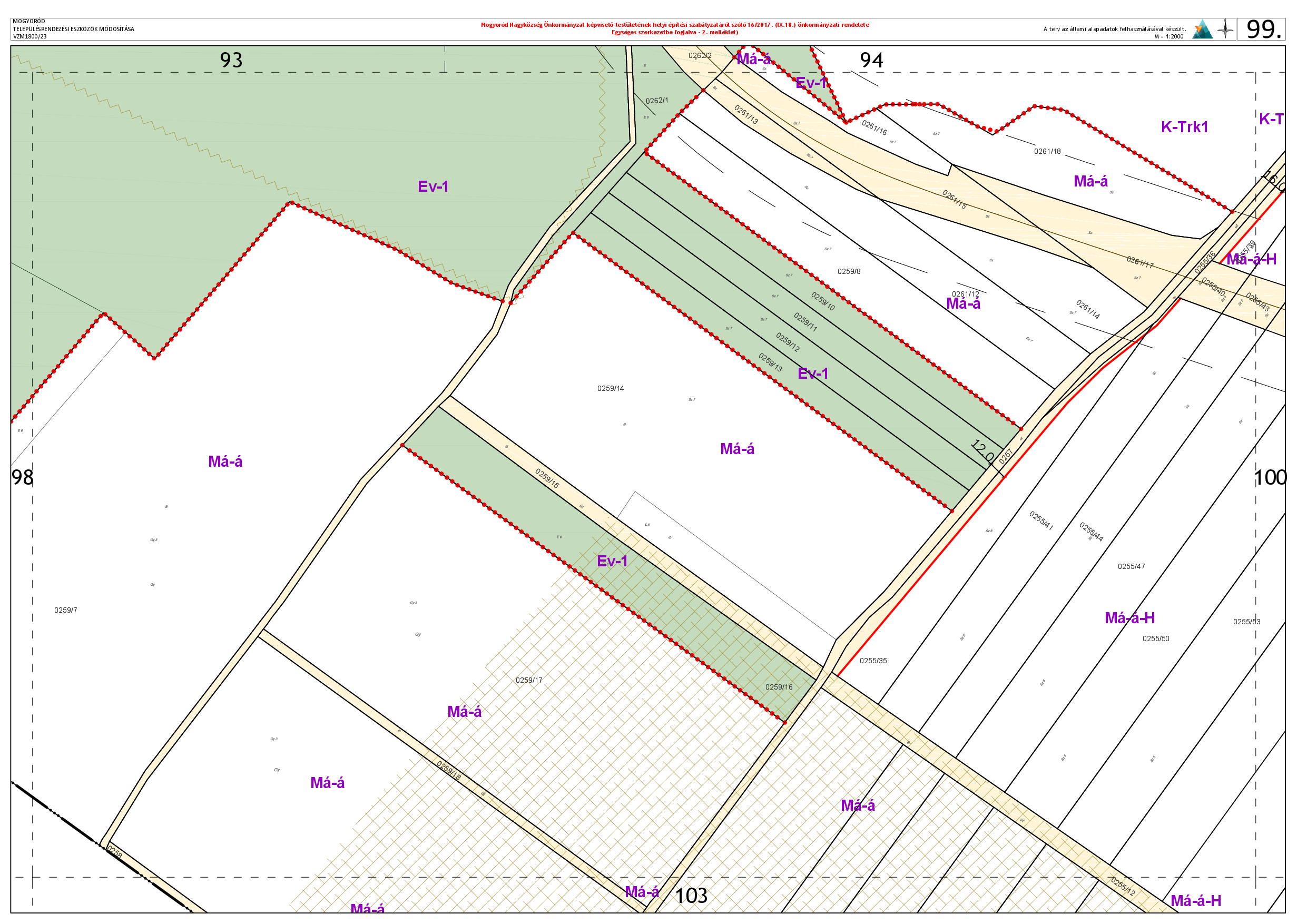Click the MOGYORÓD title text top-left
The width and height of the screenshot is (1307, 924).
[x=28, y=22]
